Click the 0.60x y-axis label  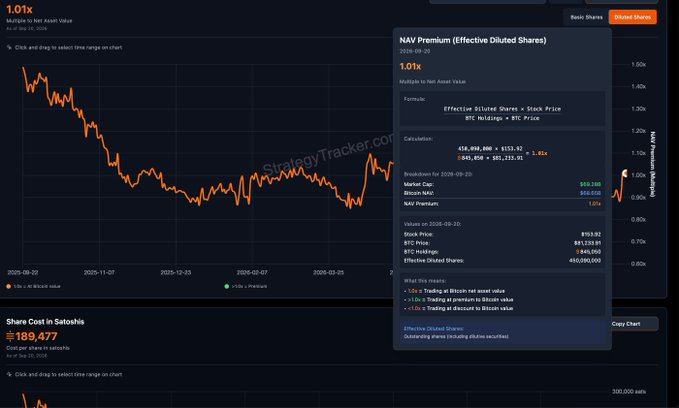[x=638, y=263]
